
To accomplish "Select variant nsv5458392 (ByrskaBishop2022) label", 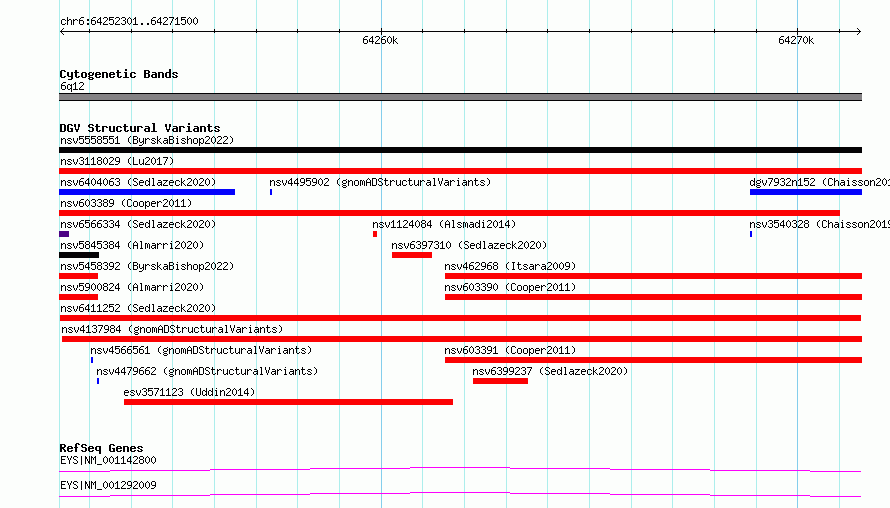I will pos(147,266).
